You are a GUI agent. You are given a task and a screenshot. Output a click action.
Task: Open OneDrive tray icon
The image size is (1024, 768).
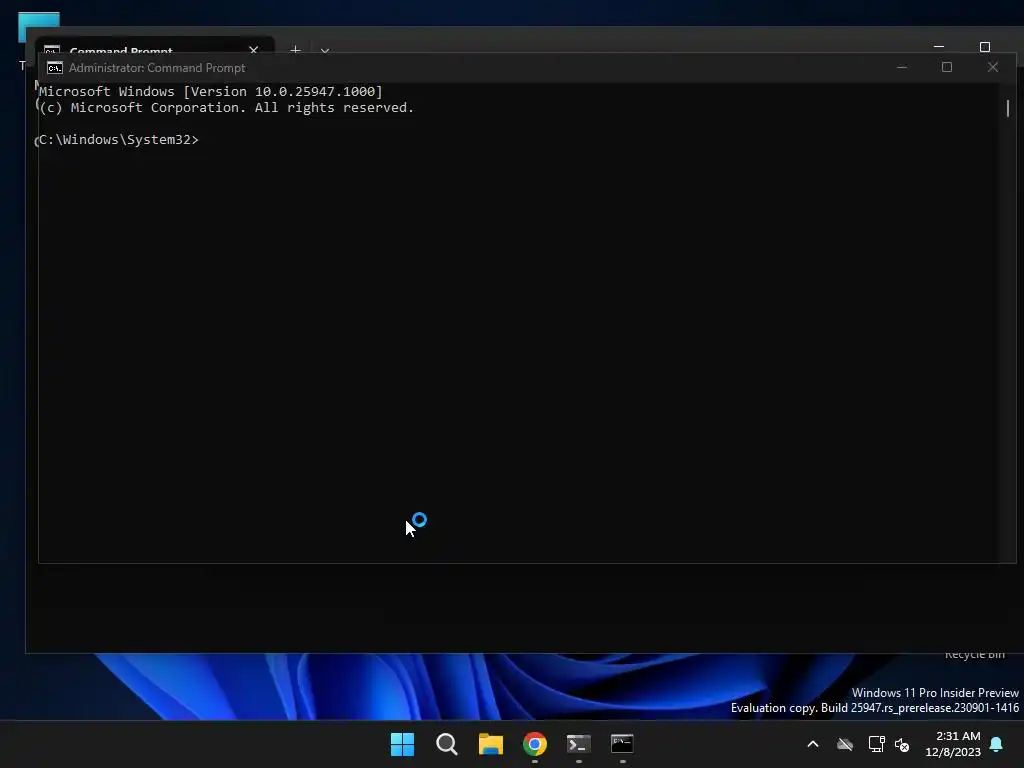tap(845, 744)
